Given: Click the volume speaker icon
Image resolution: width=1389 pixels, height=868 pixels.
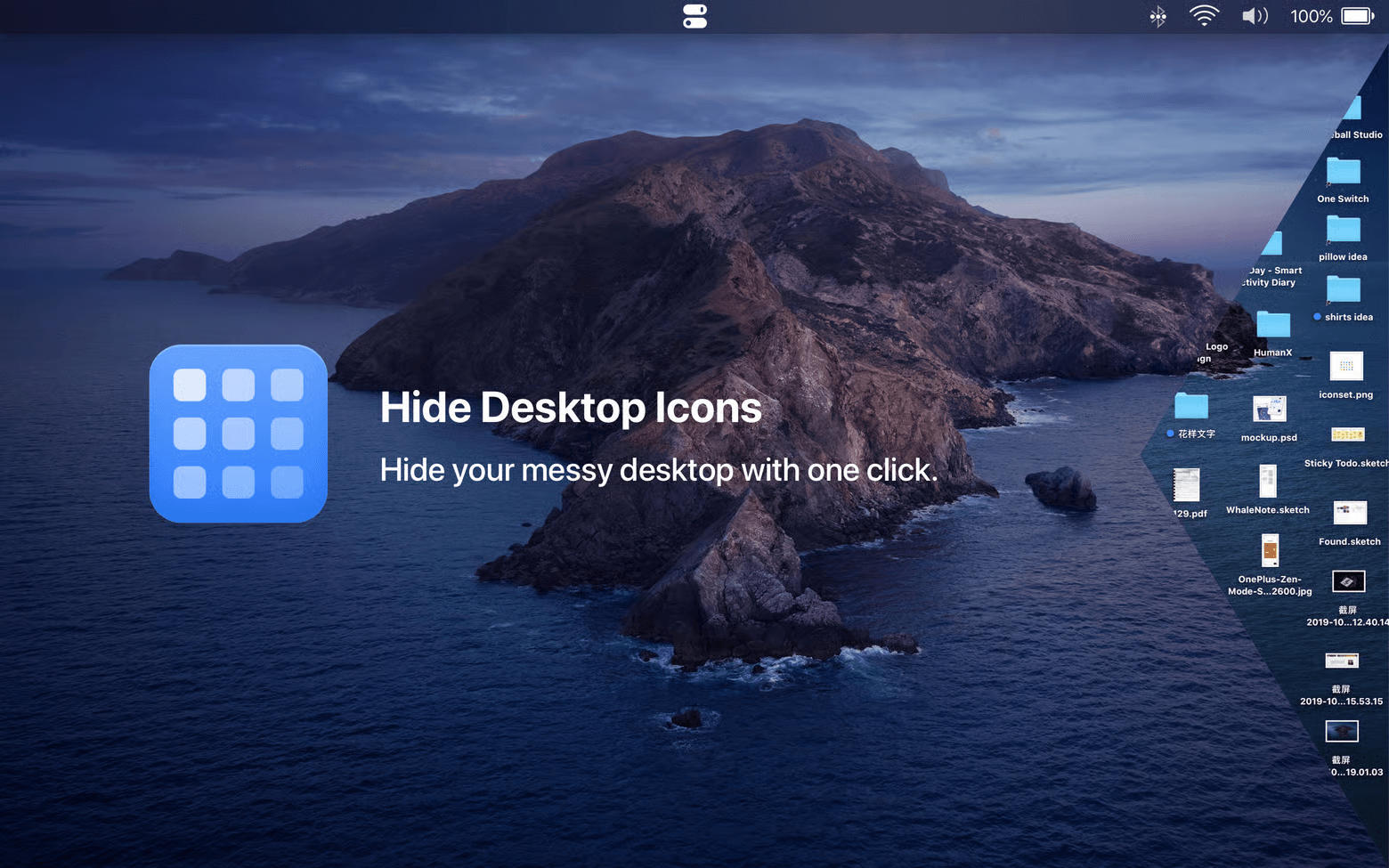Looking at the screenshot, I should [x=1255, y=16].
